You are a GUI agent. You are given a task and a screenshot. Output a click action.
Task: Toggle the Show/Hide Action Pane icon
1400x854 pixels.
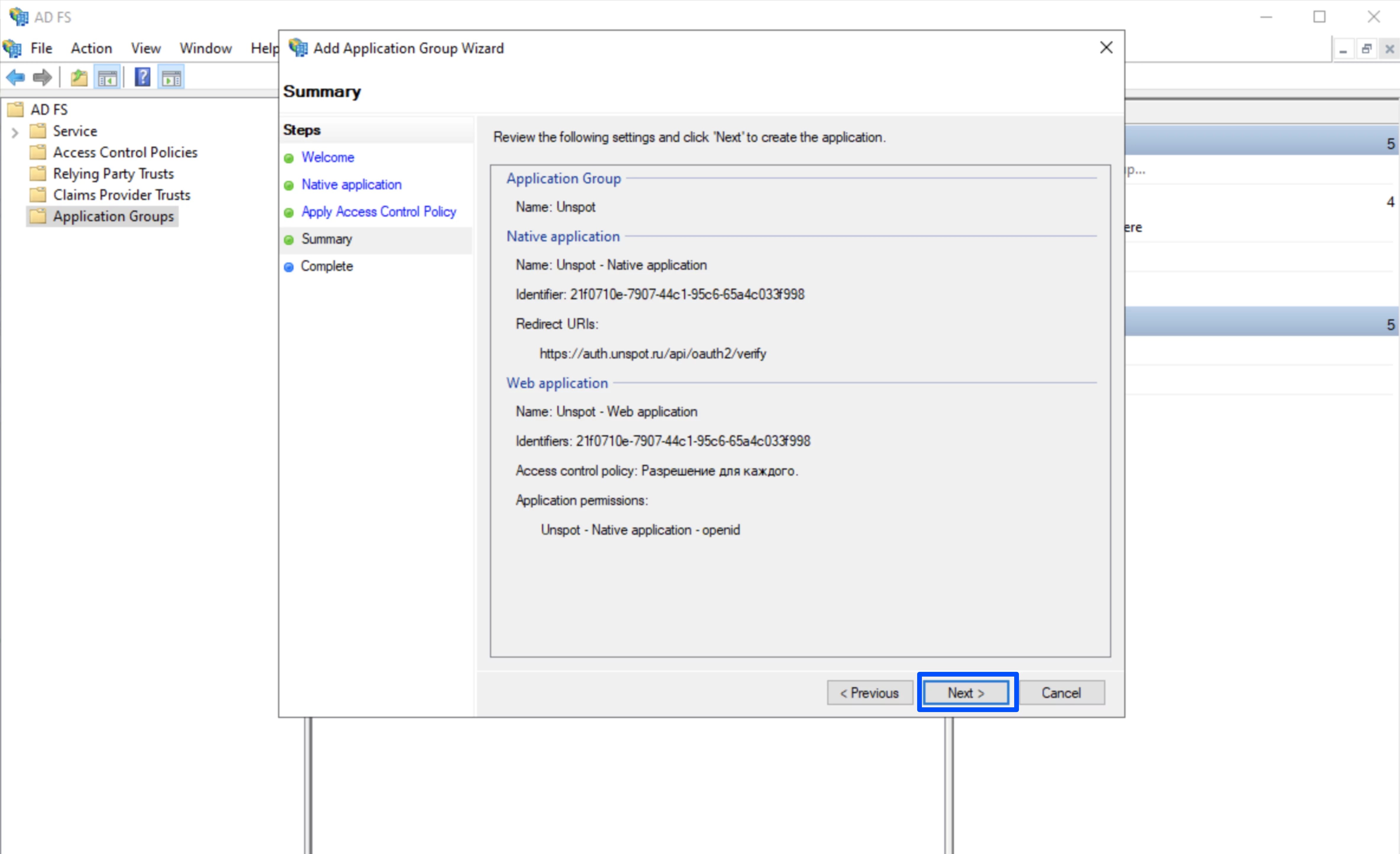tap(172, 77)
